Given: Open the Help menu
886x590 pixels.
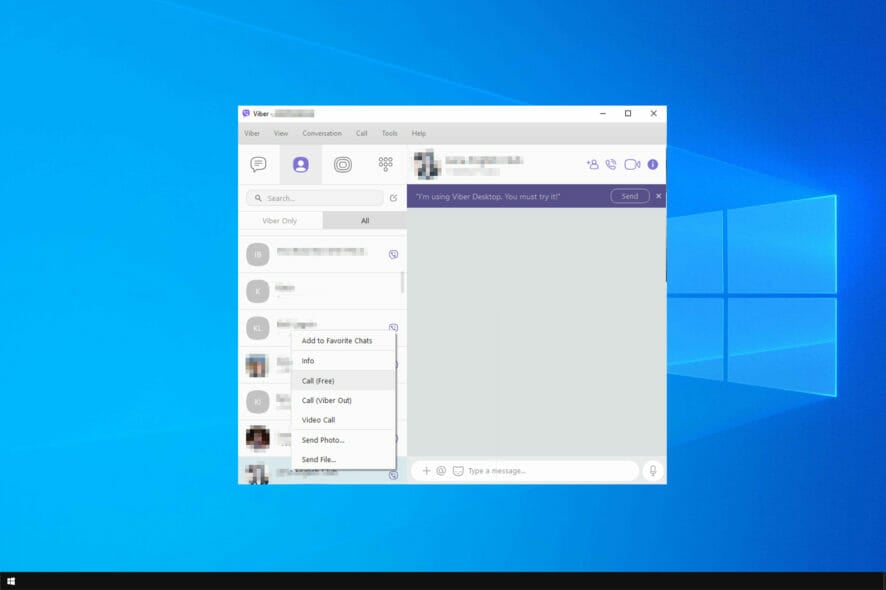Looking at the screenshot, I should [419, 133].
